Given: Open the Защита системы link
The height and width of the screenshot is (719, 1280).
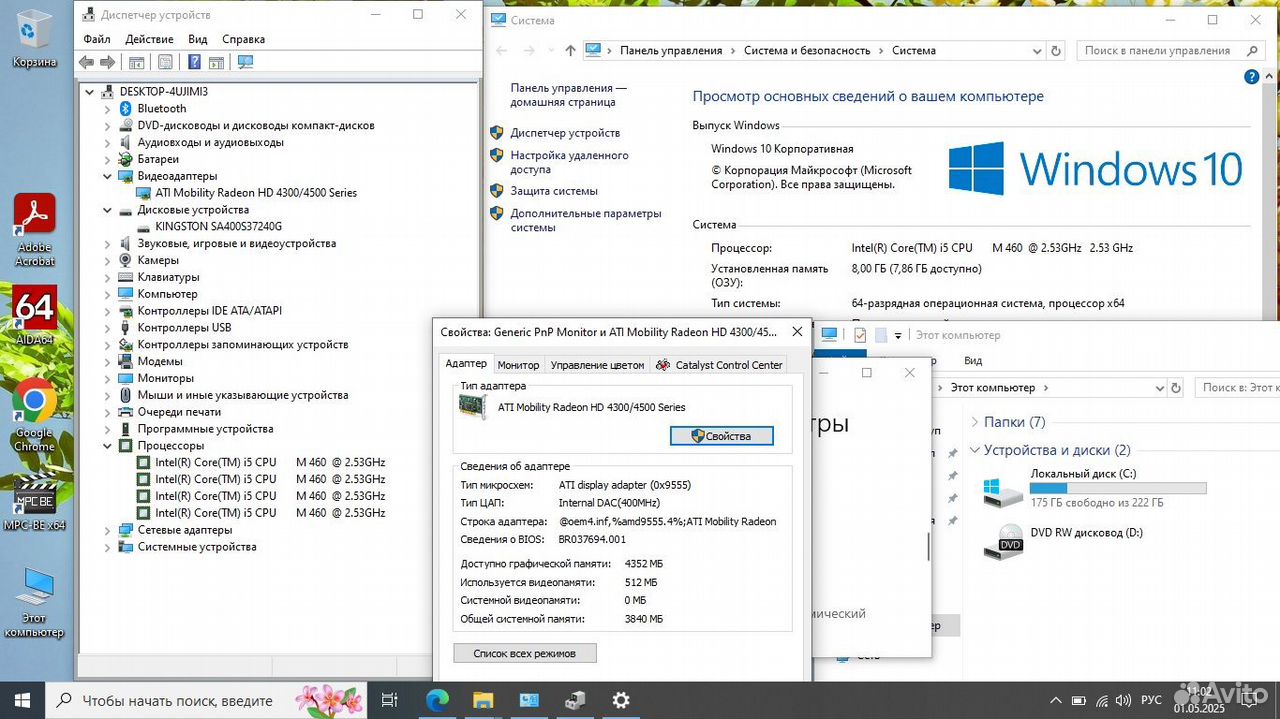Looking at the screenshot, I should [x=554, y=190].
